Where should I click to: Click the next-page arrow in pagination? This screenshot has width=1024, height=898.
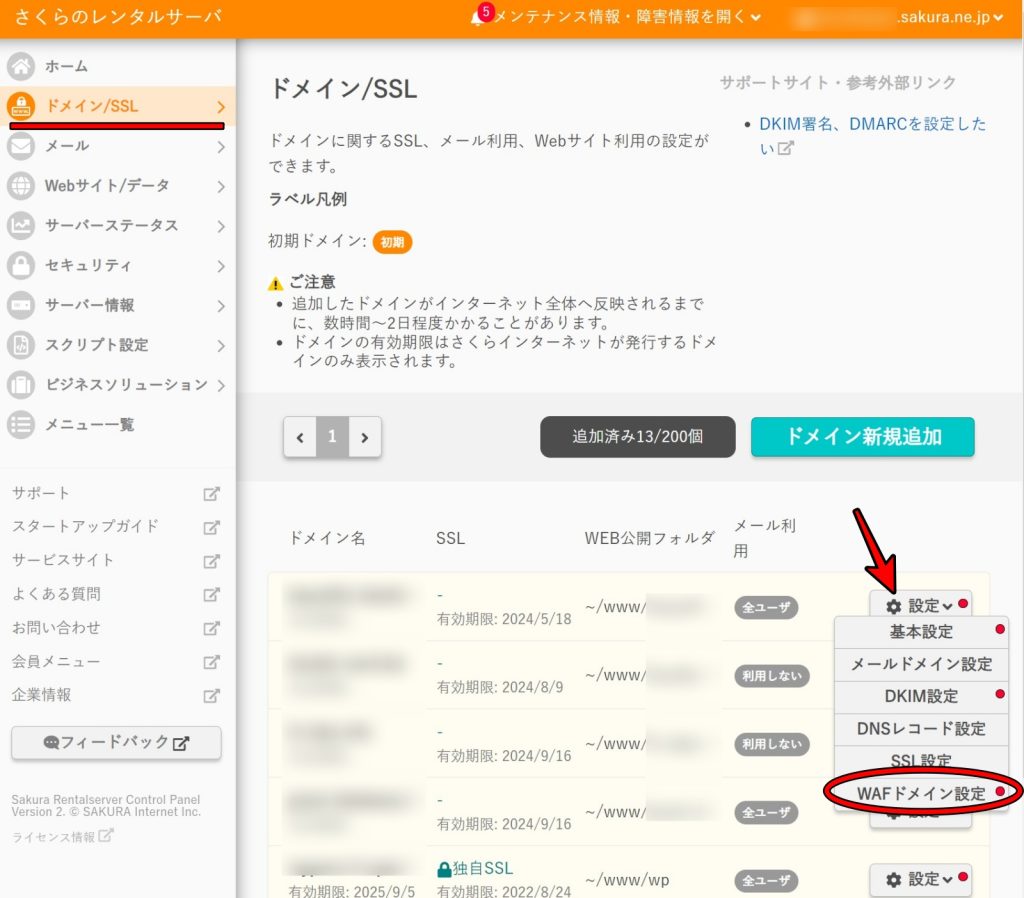(x=363, y=437)
